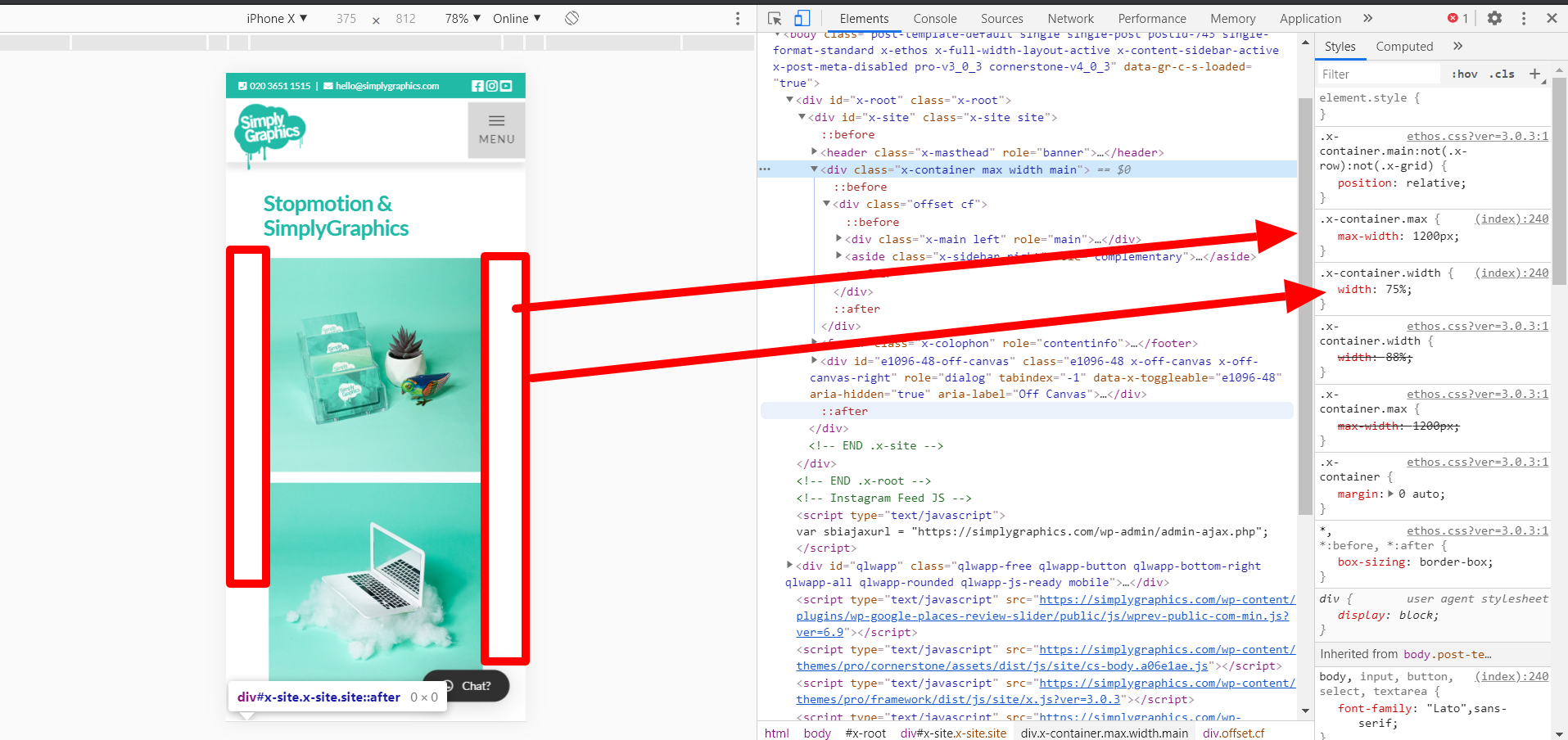This screenshot has width=1568, height=740.
Task: Open device toolbar more options menu
Action: point(738,18)
